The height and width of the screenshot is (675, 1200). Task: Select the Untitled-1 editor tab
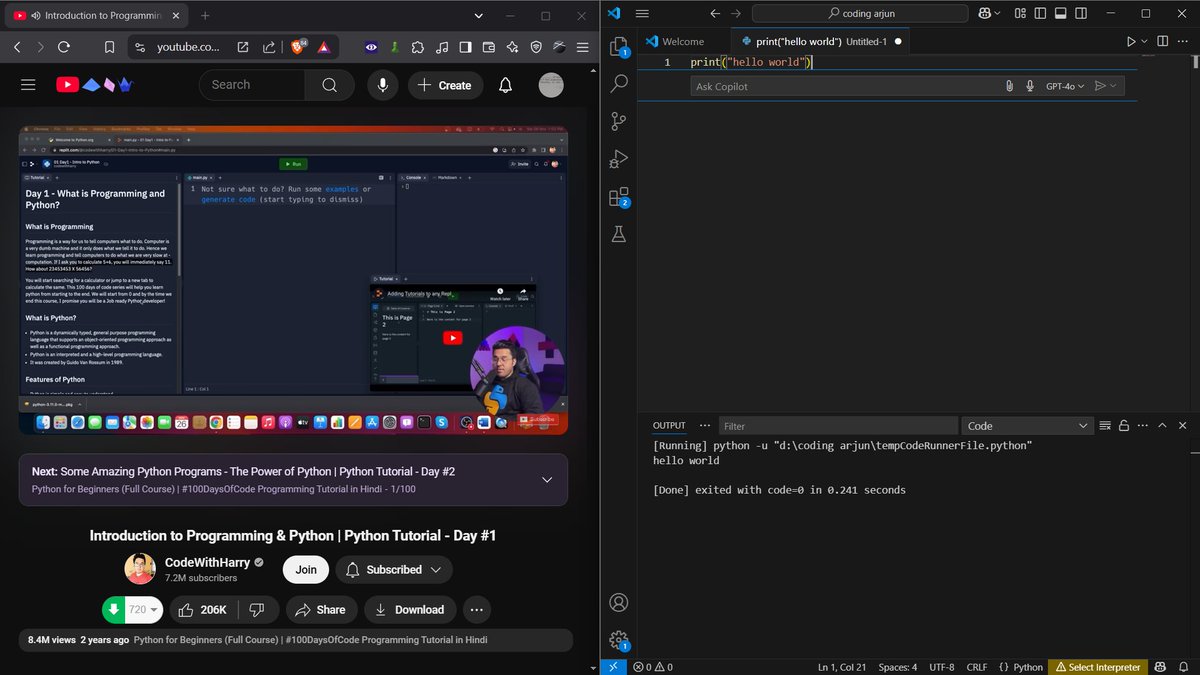point(820,41)
